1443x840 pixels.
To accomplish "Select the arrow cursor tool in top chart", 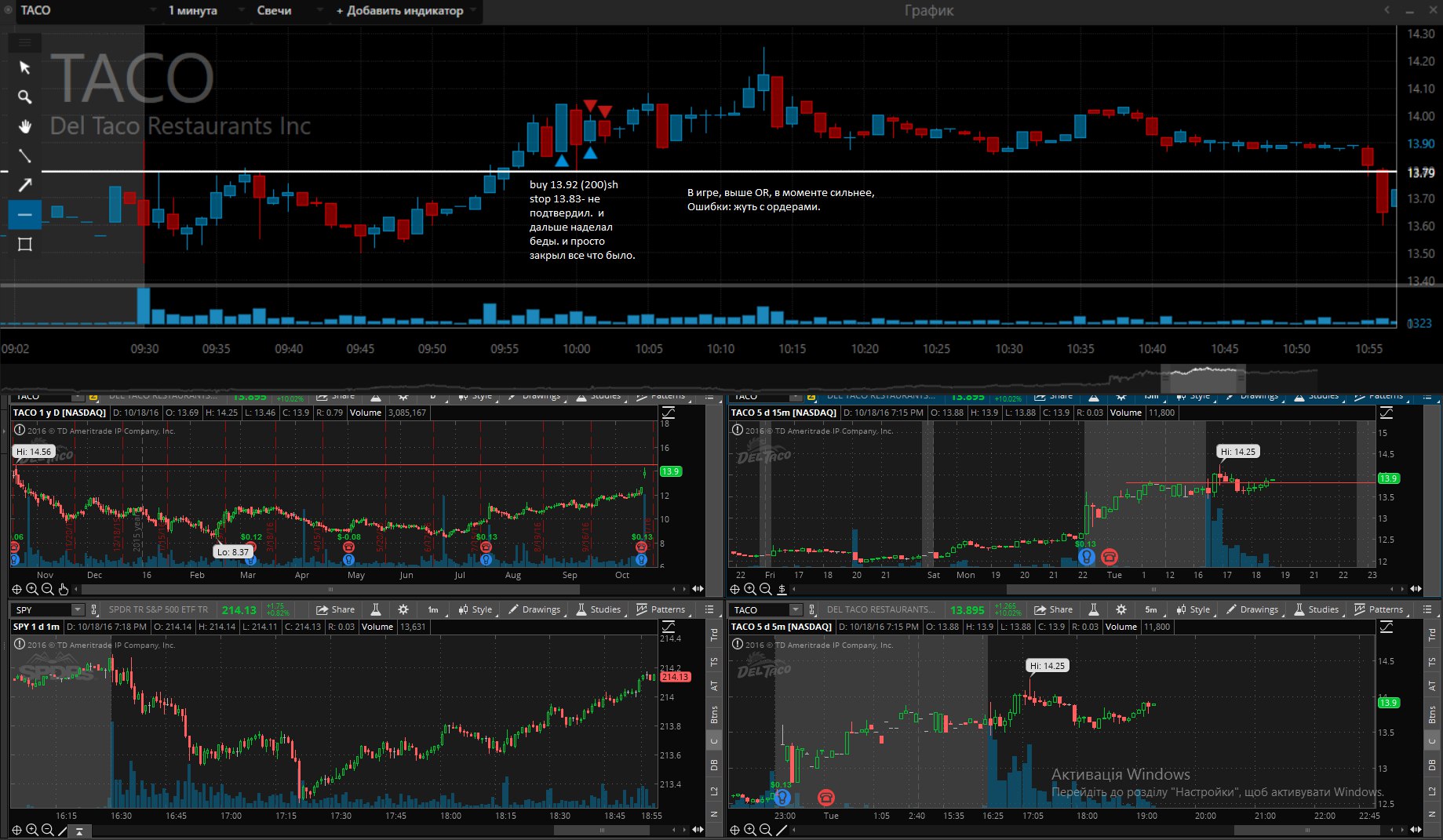I will (24, 67).
